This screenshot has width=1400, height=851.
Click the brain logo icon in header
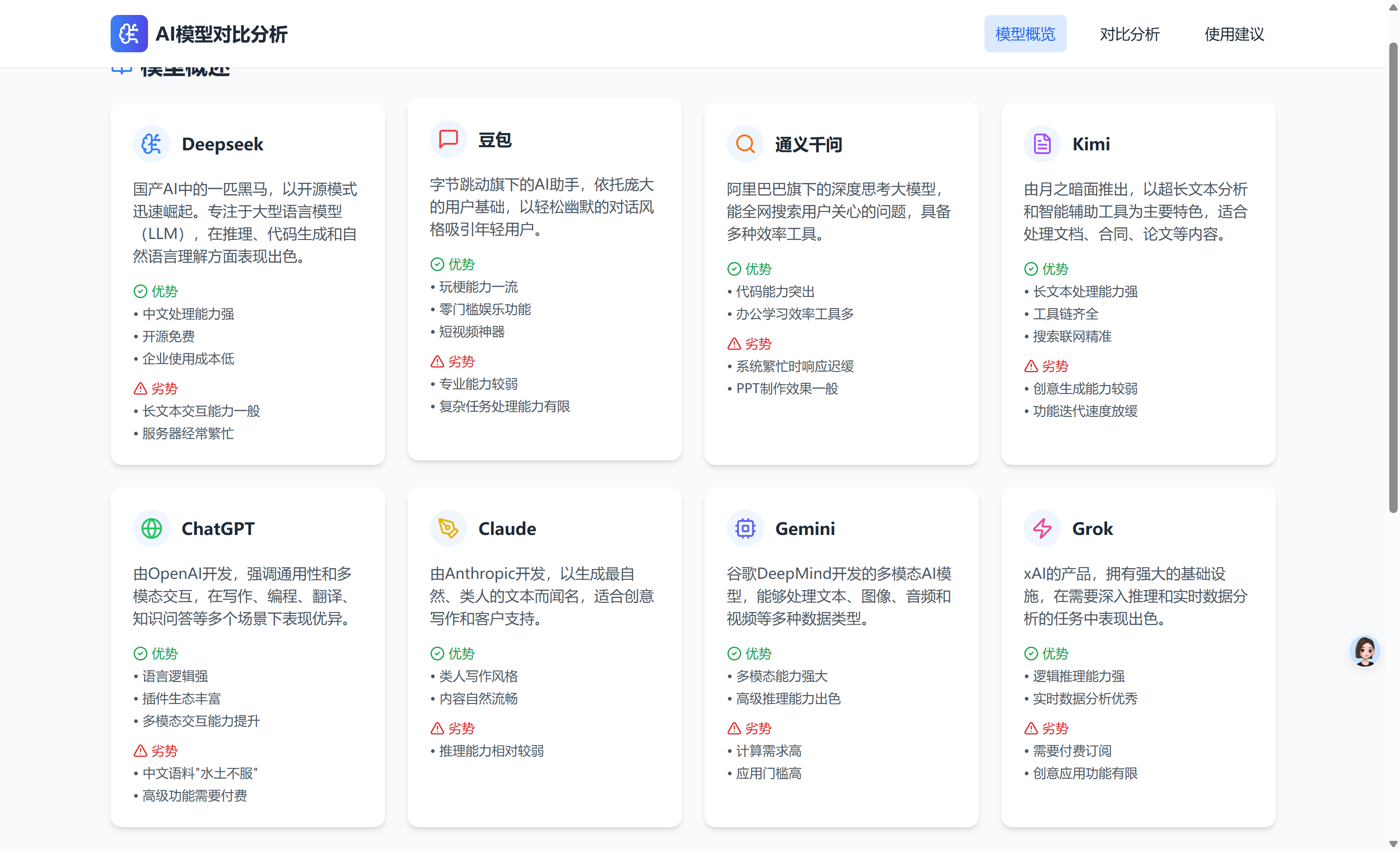pyautogui.click(x=129, y=34)
